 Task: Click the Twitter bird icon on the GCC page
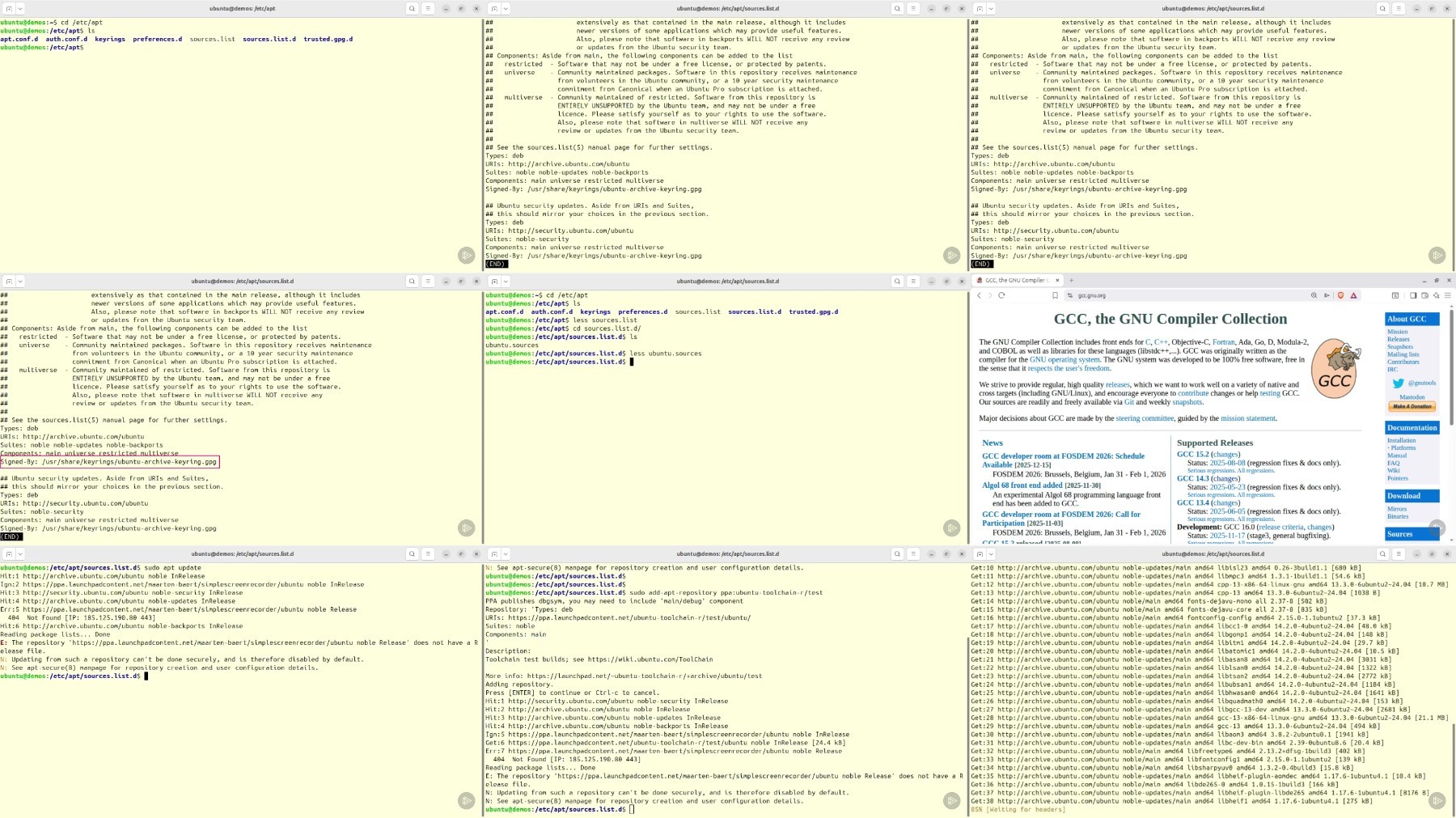pos(1398,383)
